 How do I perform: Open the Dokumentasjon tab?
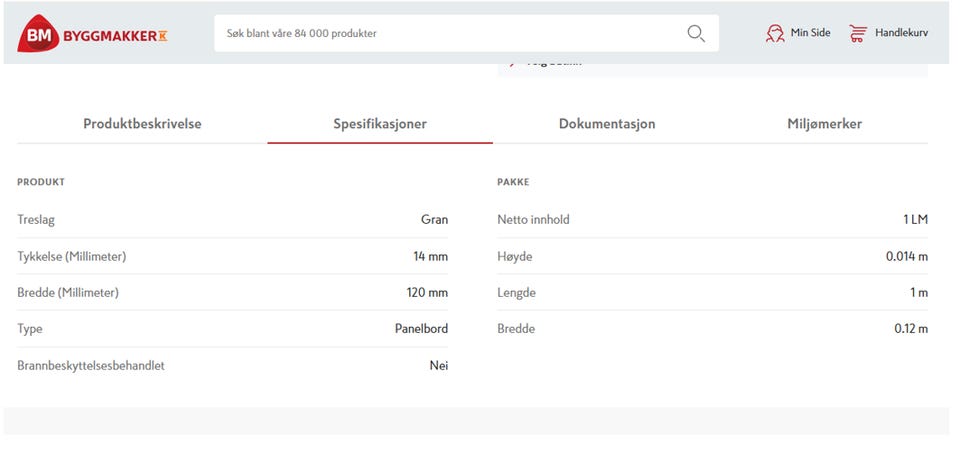click(x=607, y=124)
